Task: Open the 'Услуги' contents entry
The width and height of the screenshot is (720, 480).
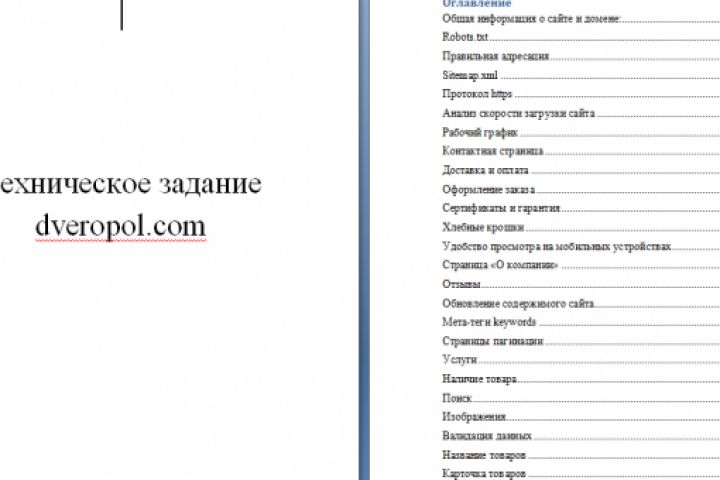Action: [460, 360]
